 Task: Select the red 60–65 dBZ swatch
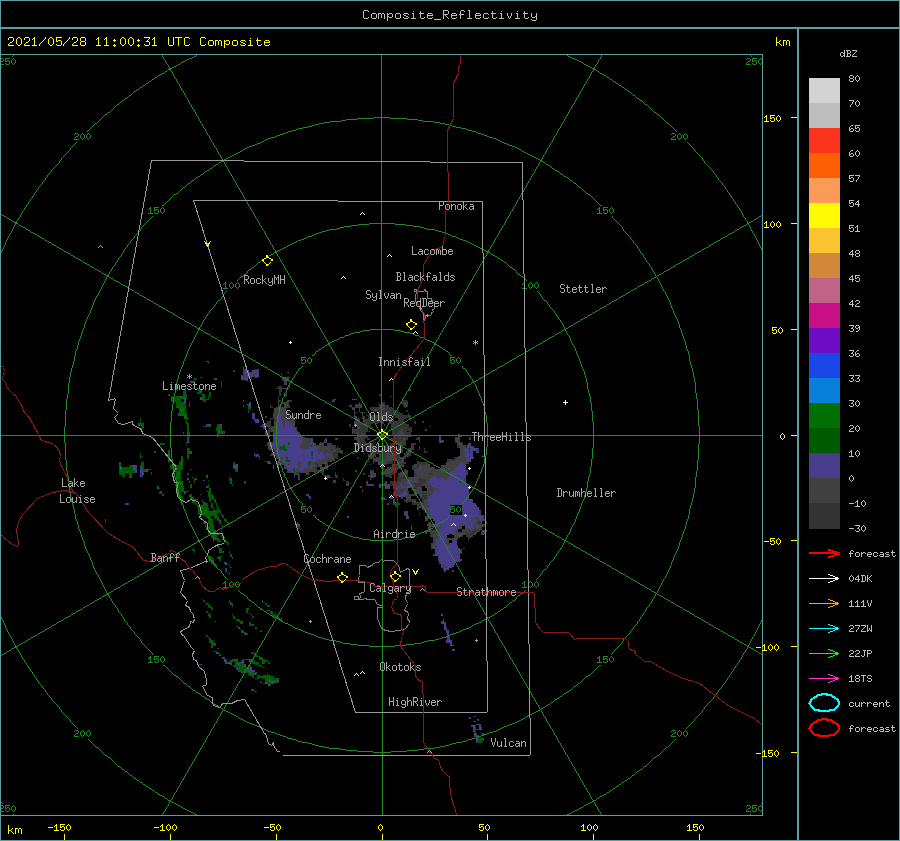click(824, 141)
